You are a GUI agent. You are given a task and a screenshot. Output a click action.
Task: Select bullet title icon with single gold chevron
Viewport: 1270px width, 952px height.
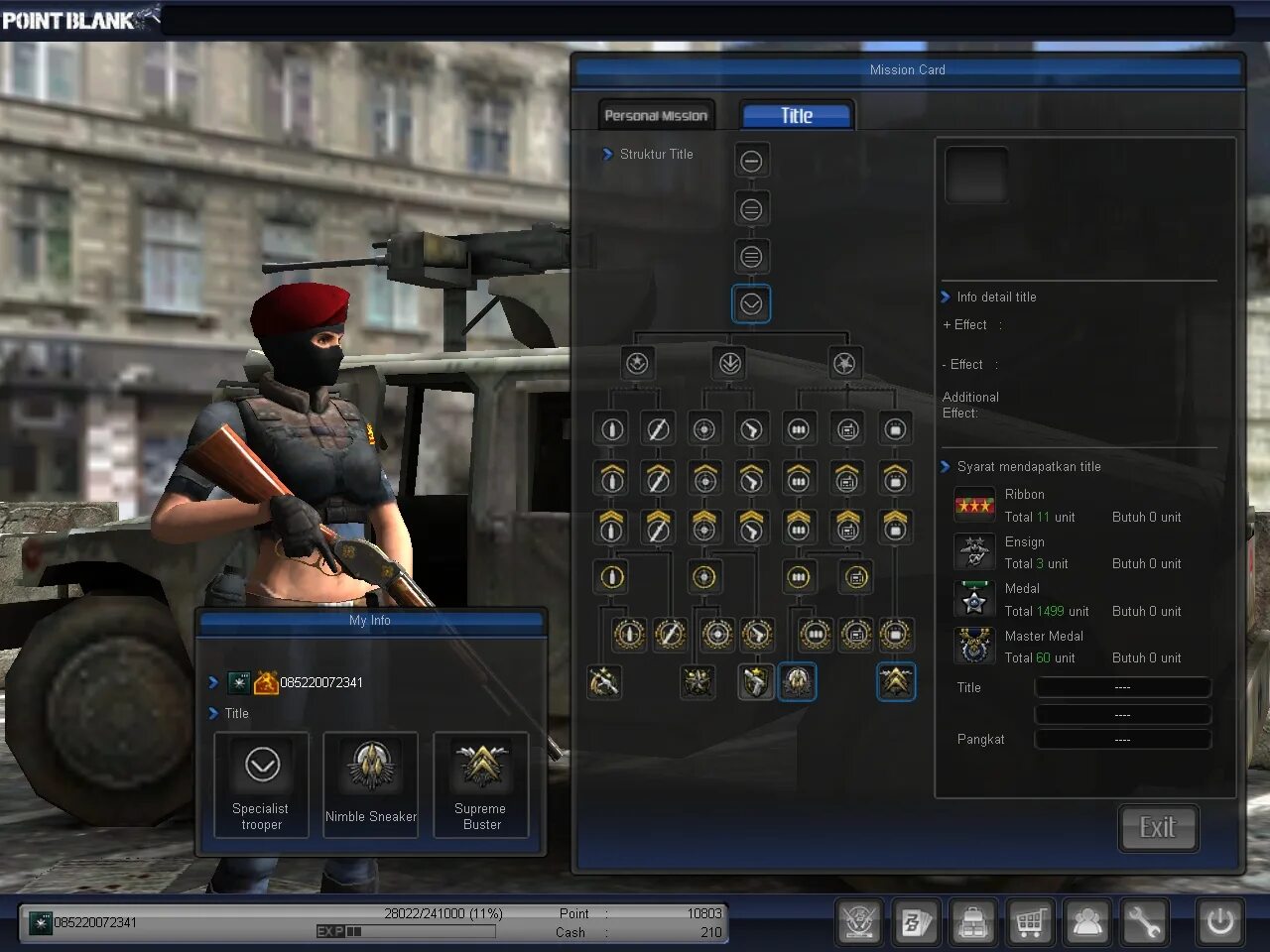(x=611, y=478)
